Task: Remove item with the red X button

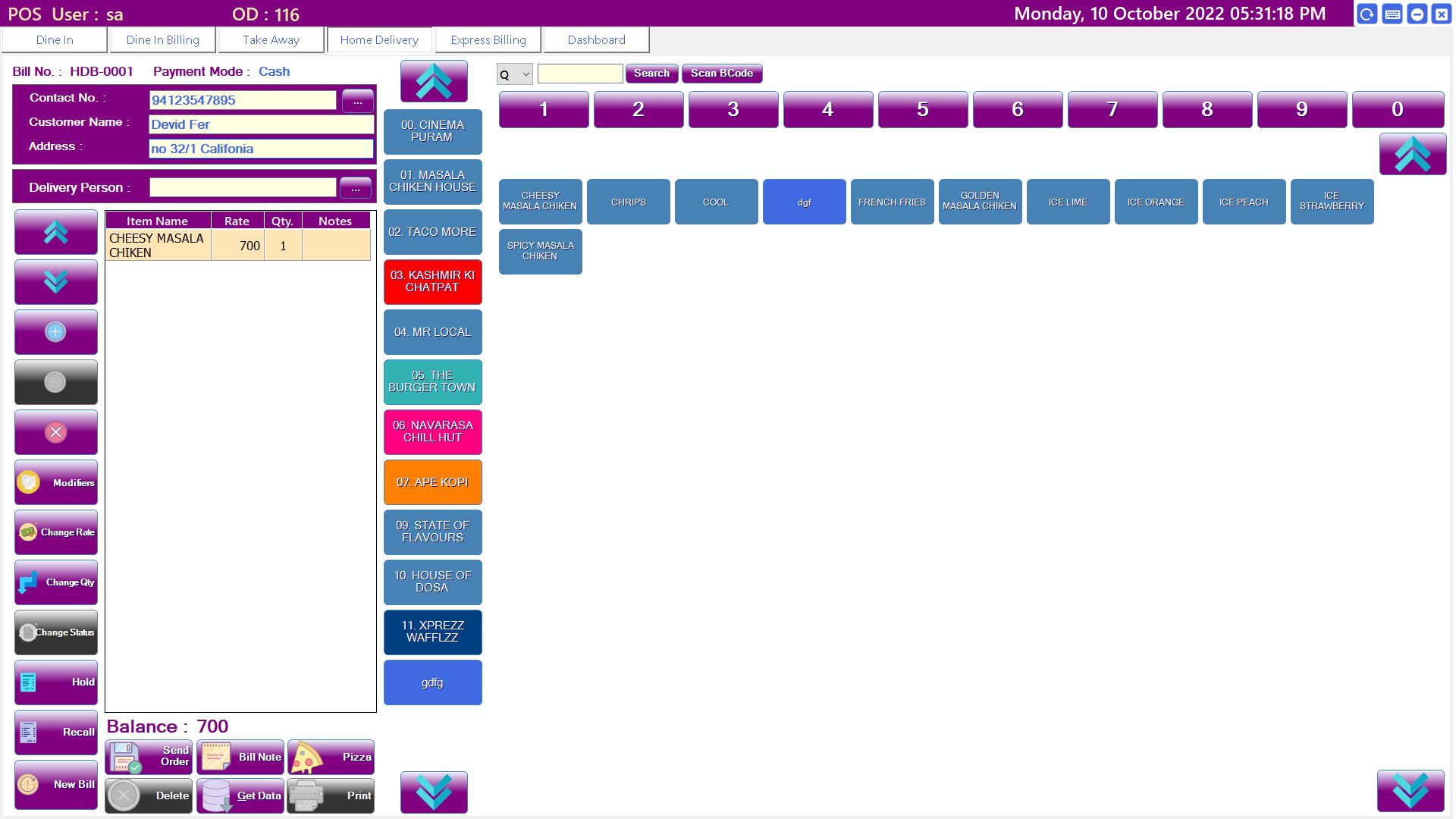Action: (55, 432)
